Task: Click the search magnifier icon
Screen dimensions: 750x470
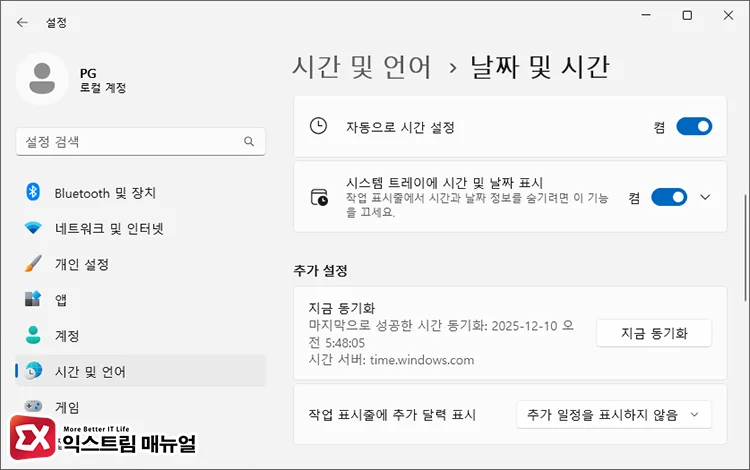Action: click(x=249, y=142)
